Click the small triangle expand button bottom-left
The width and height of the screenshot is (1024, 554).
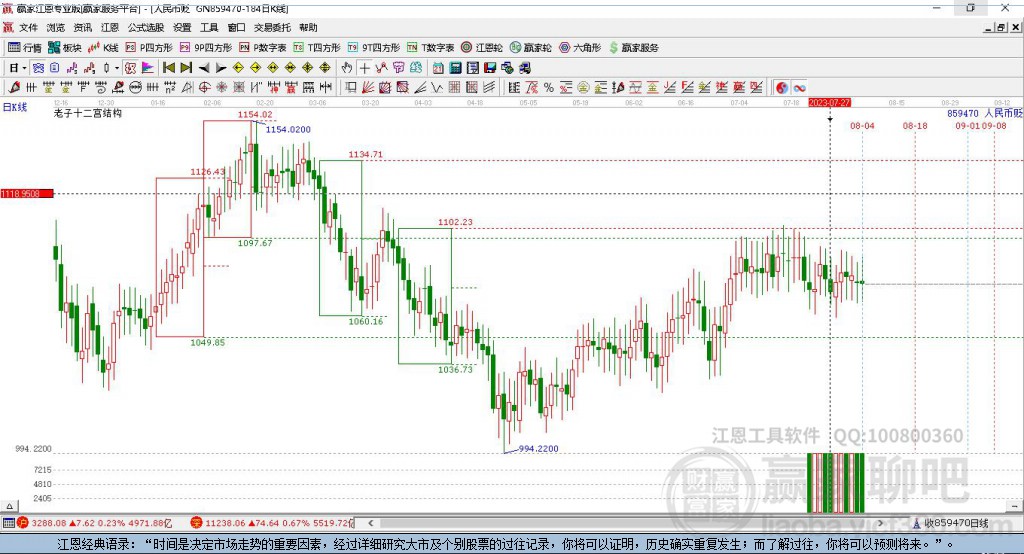(x=9, y=506)
